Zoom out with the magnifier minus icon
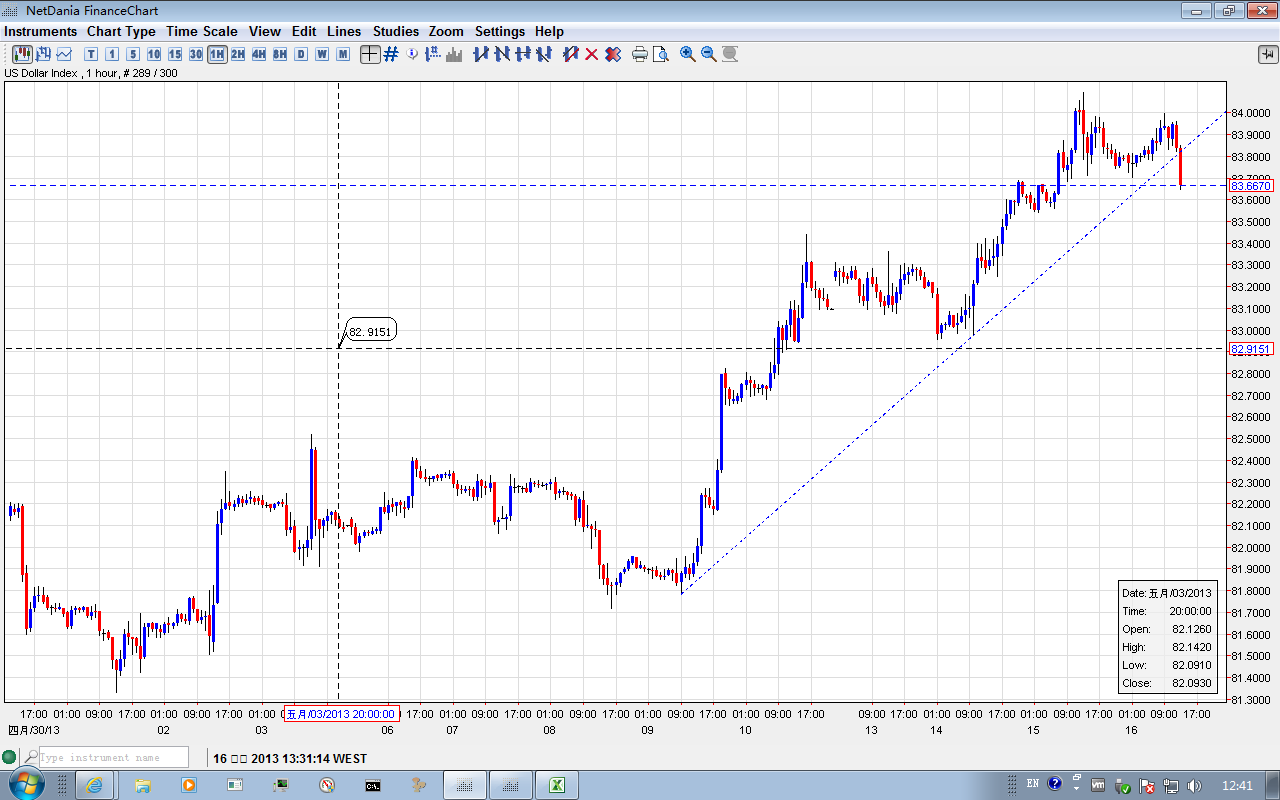The height and width of the screenshot is (800, 1280). (709, 54)
